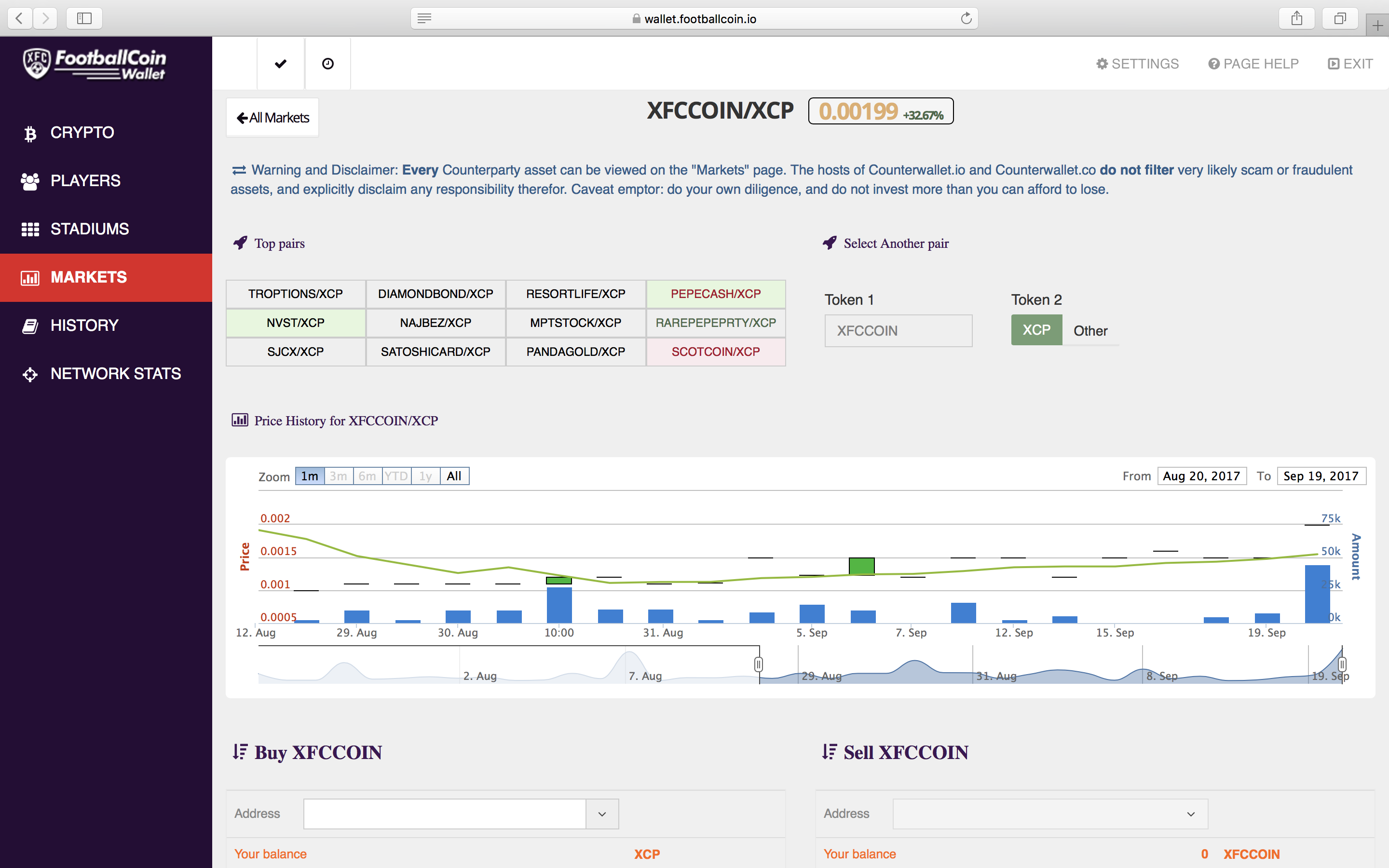Screen dimensions: 1389x868
Task: Click the Safari address bar URL
Action: [x=700, y=18]
